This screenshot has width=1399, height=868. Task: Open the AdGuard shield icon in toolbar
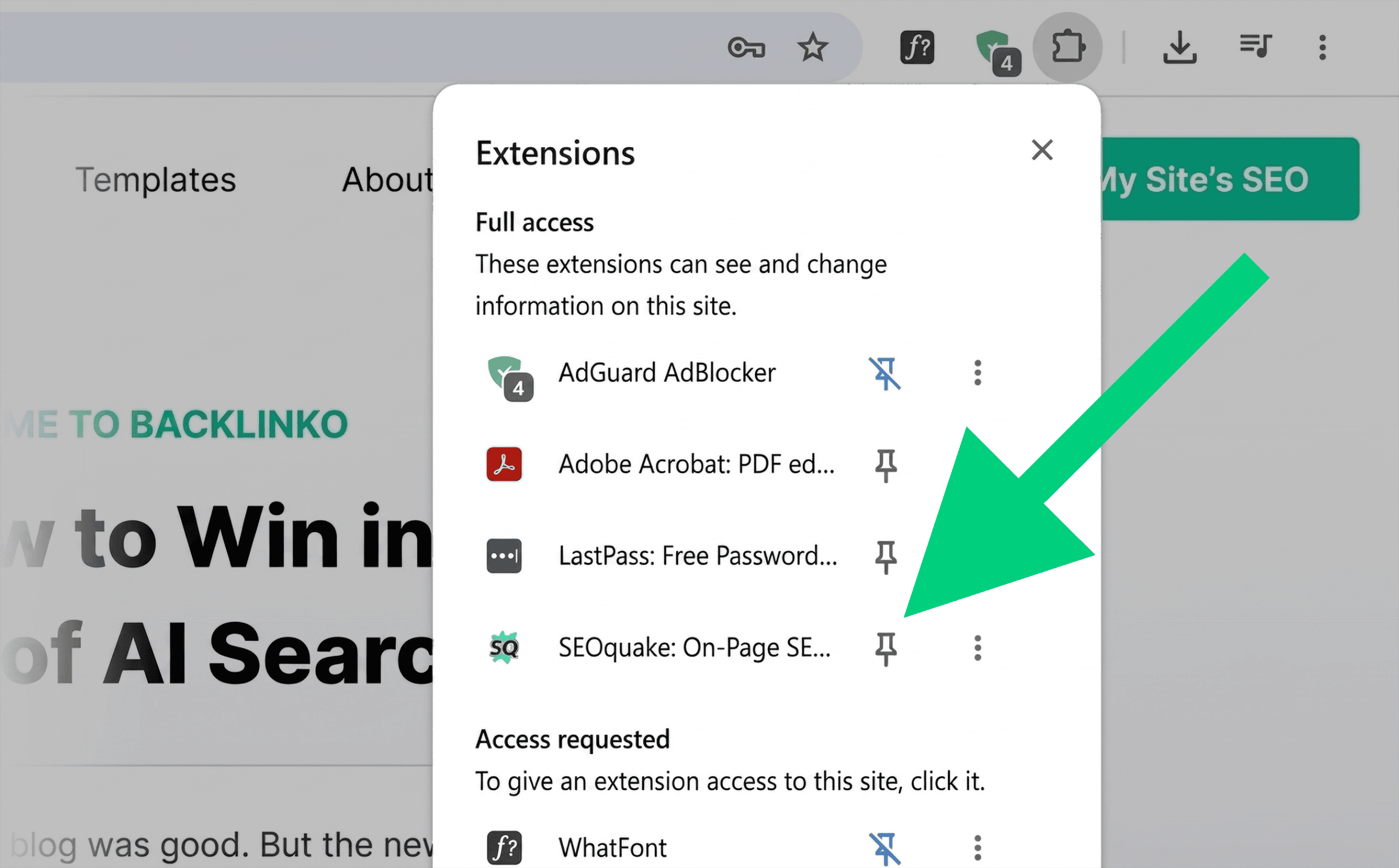click(x=998, y=53)
